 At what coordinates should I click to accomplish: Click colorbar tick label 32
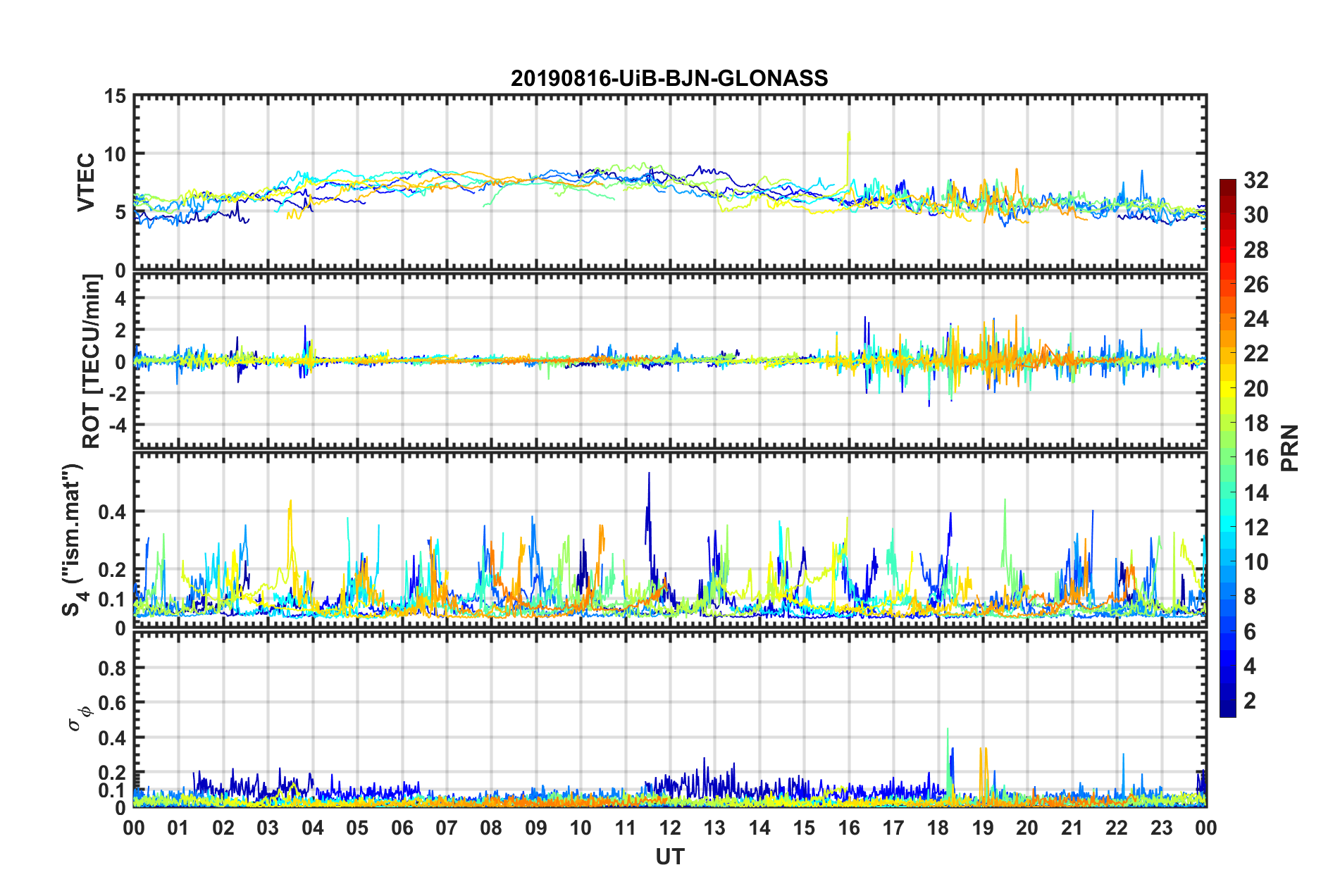pos(1255,180)
